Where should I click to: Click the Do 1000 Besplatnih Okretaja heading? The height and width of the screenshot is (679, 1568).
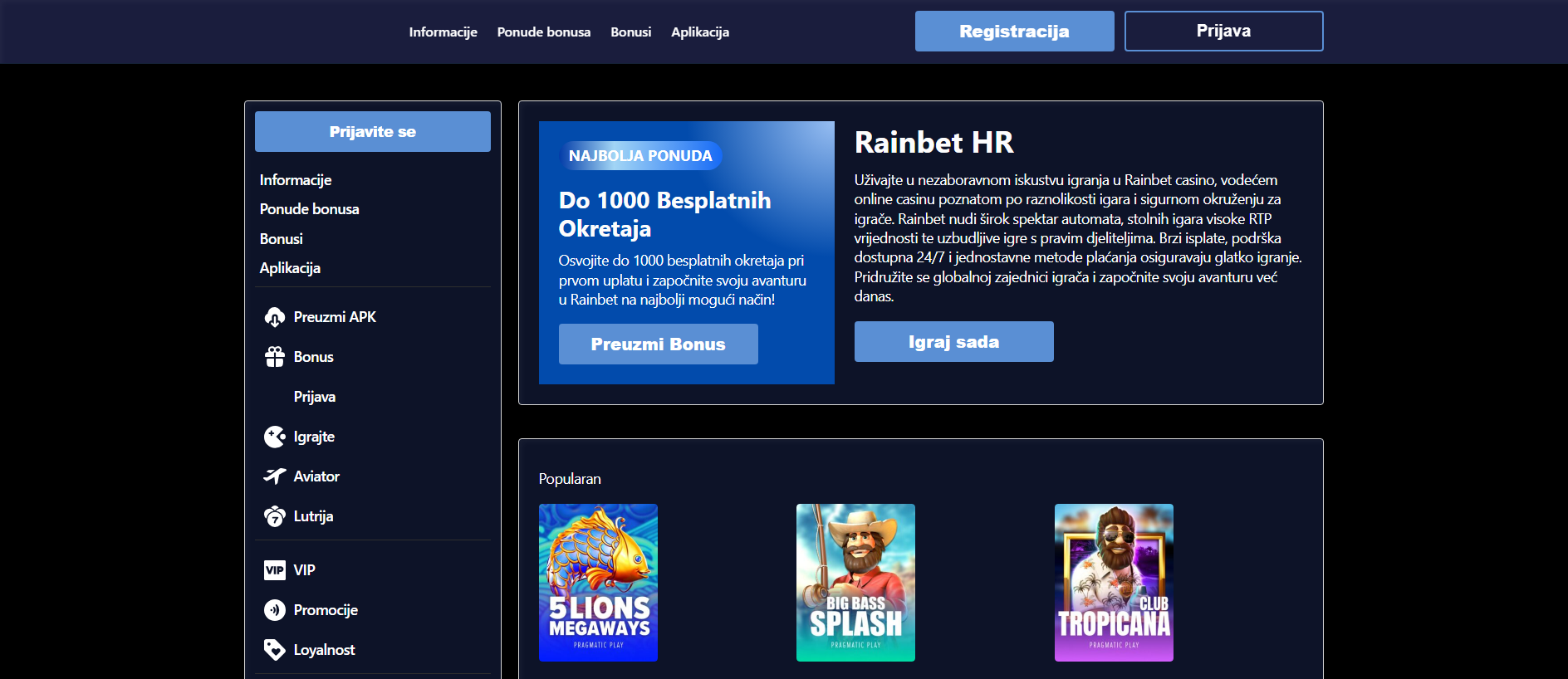(665, 214)
